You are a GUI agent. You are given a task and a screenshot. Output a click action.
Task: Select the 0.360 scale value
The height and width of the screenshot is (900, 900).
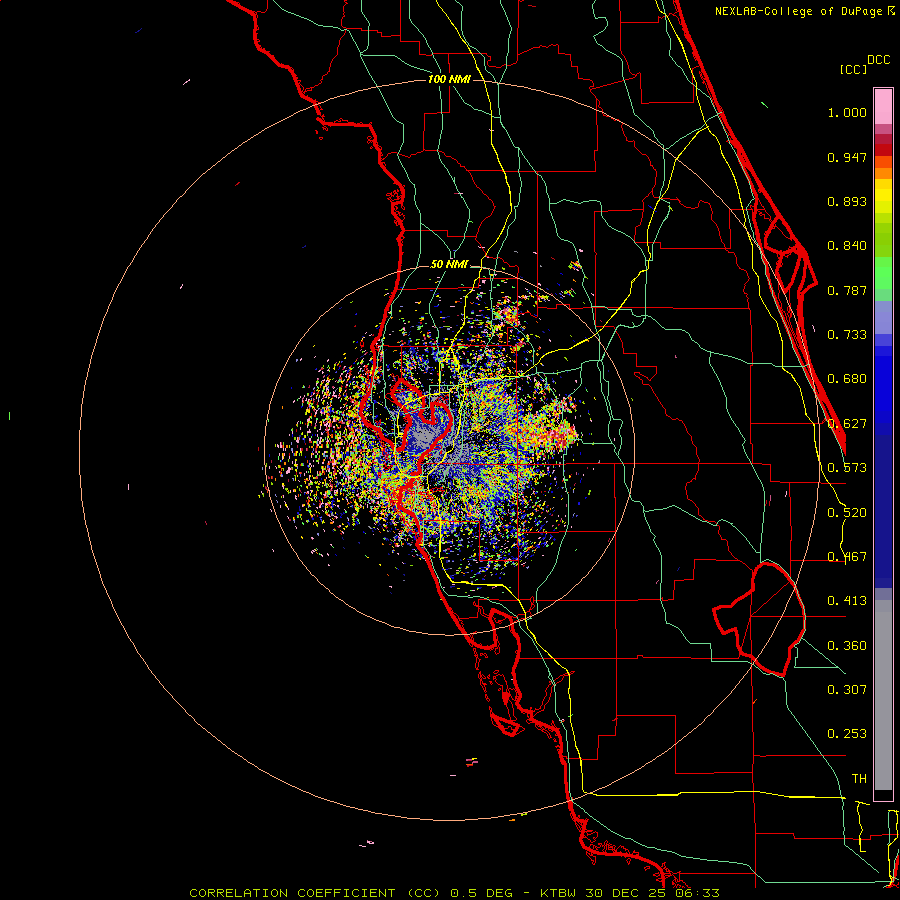tap(847, 646)
